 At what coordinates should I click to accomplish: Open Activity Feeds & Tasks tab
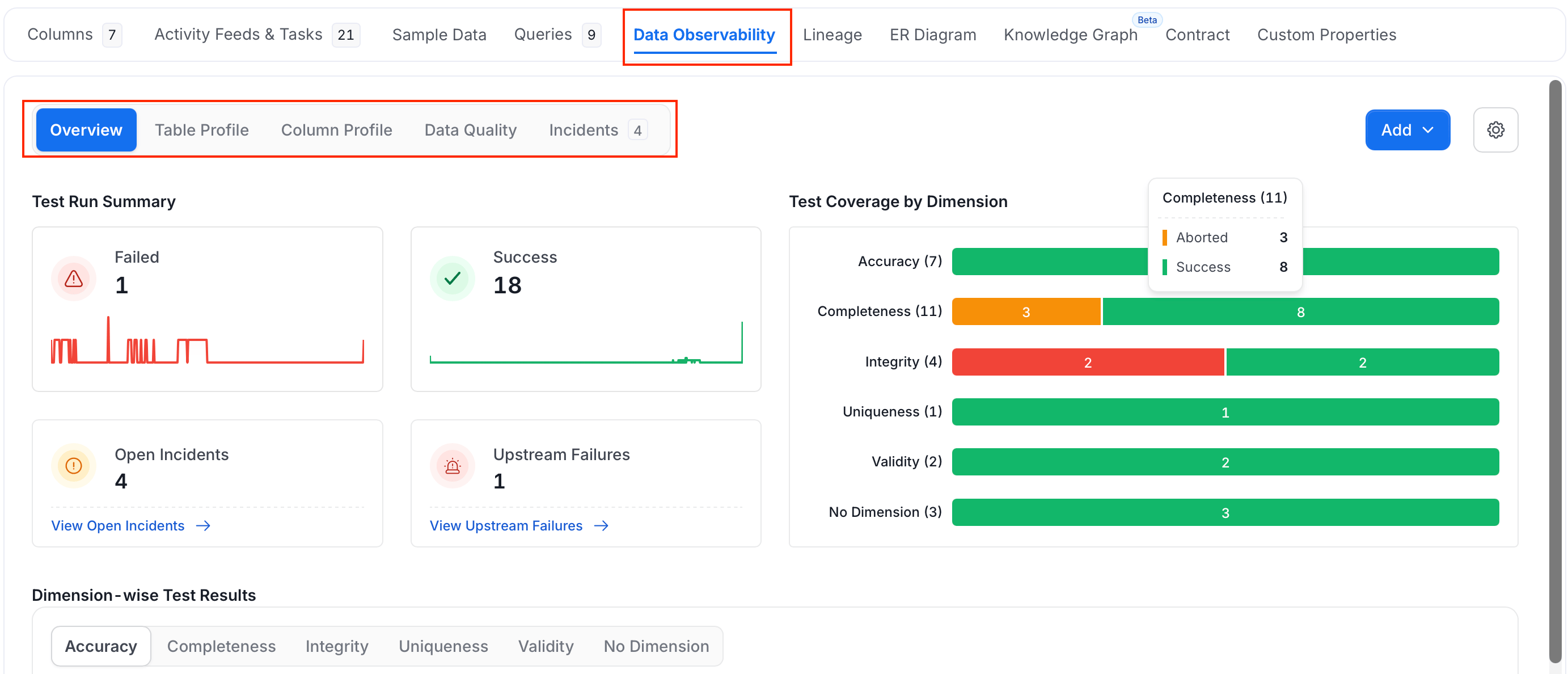257,35
